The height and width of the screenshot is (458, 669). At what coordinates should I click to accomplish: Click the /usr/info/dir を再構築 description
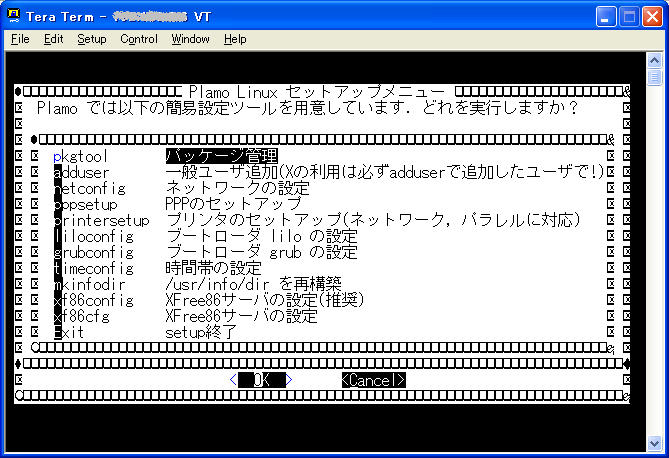(253, 284)
